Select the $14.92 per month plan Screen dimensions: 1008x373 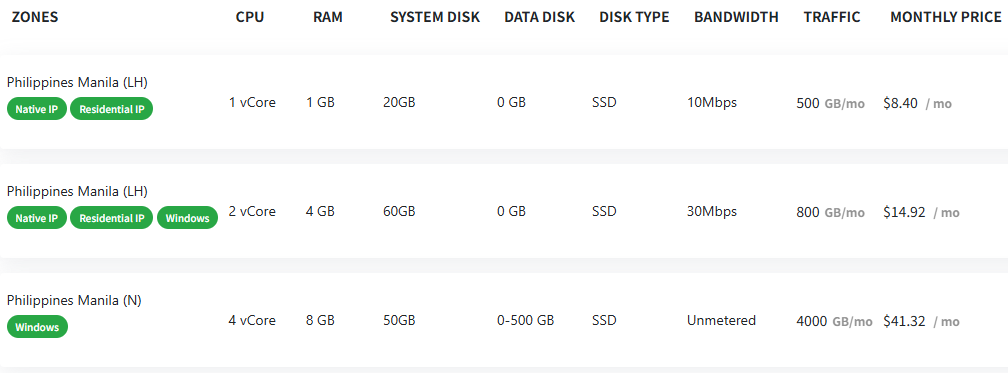(x=504, y=211)
